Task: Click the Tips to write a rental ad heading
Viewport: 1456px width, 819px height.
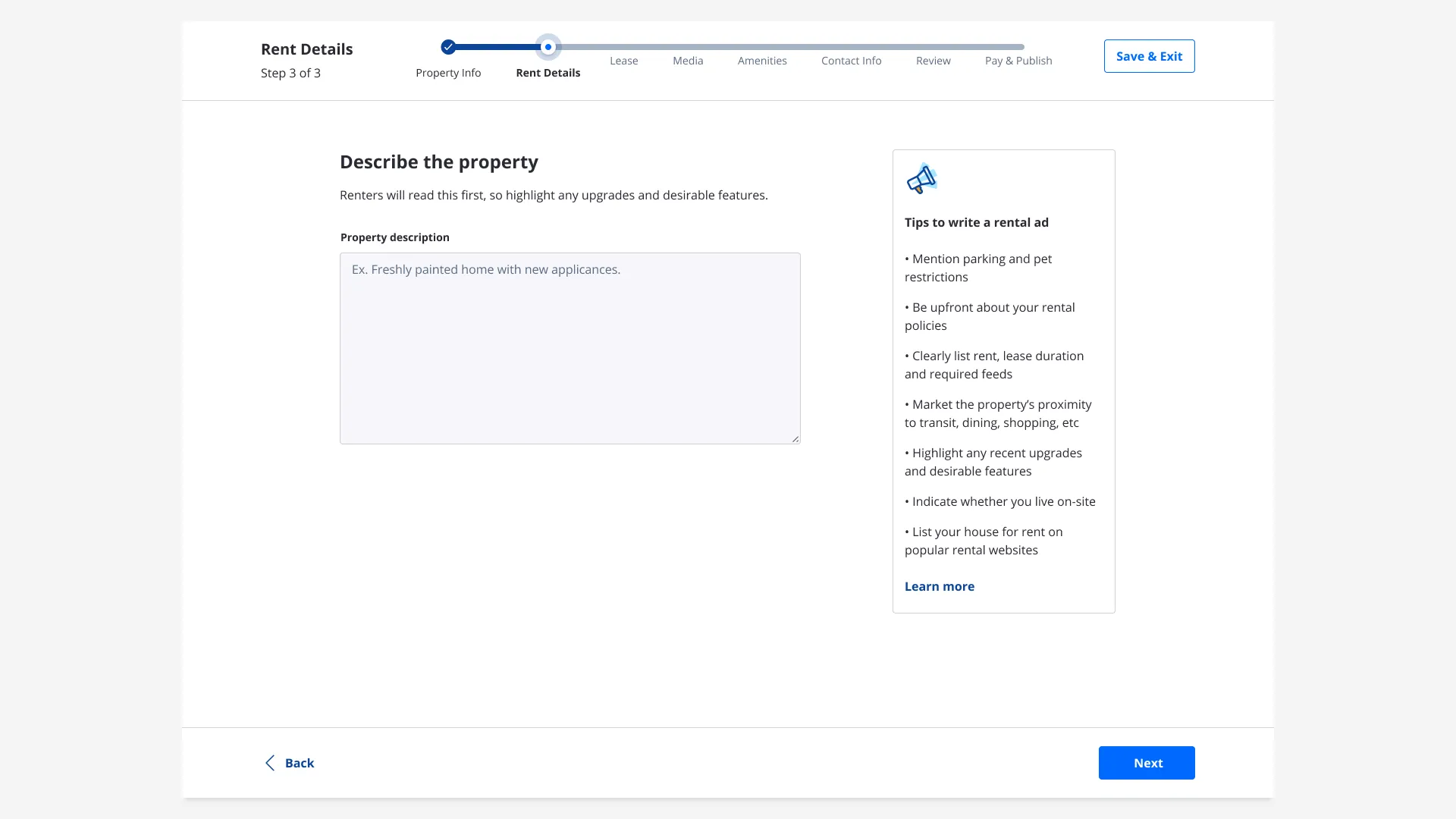Action: [x=976, y=222]
